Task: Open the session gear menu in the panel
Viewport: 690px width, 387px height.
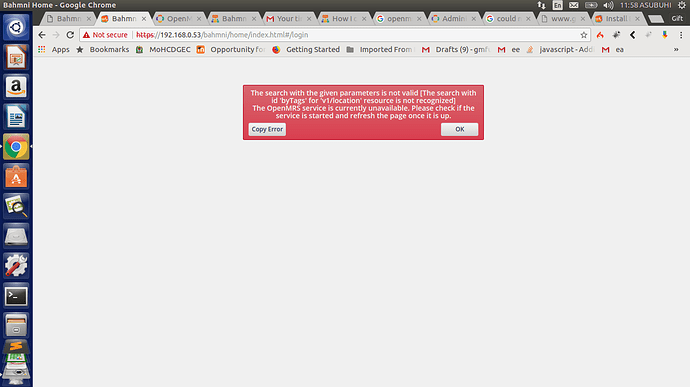Action: click(682, 5)
